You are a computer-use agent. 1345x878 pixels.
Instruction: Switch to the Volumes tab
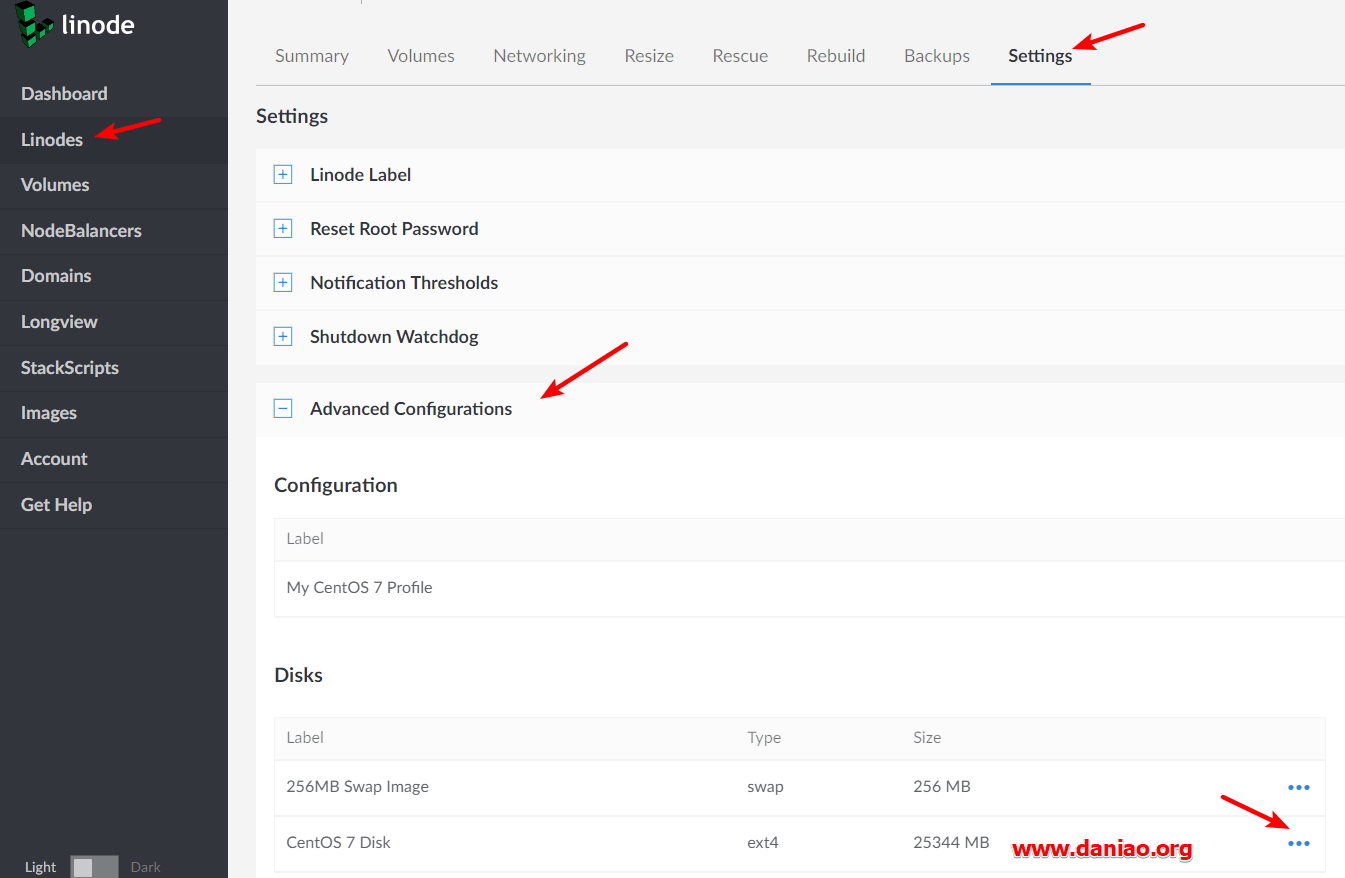421,56
